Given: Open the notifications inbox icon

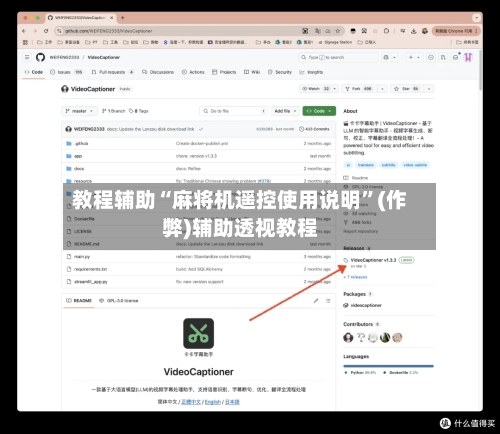Looking at the screenshot, I should click(455, 57).
